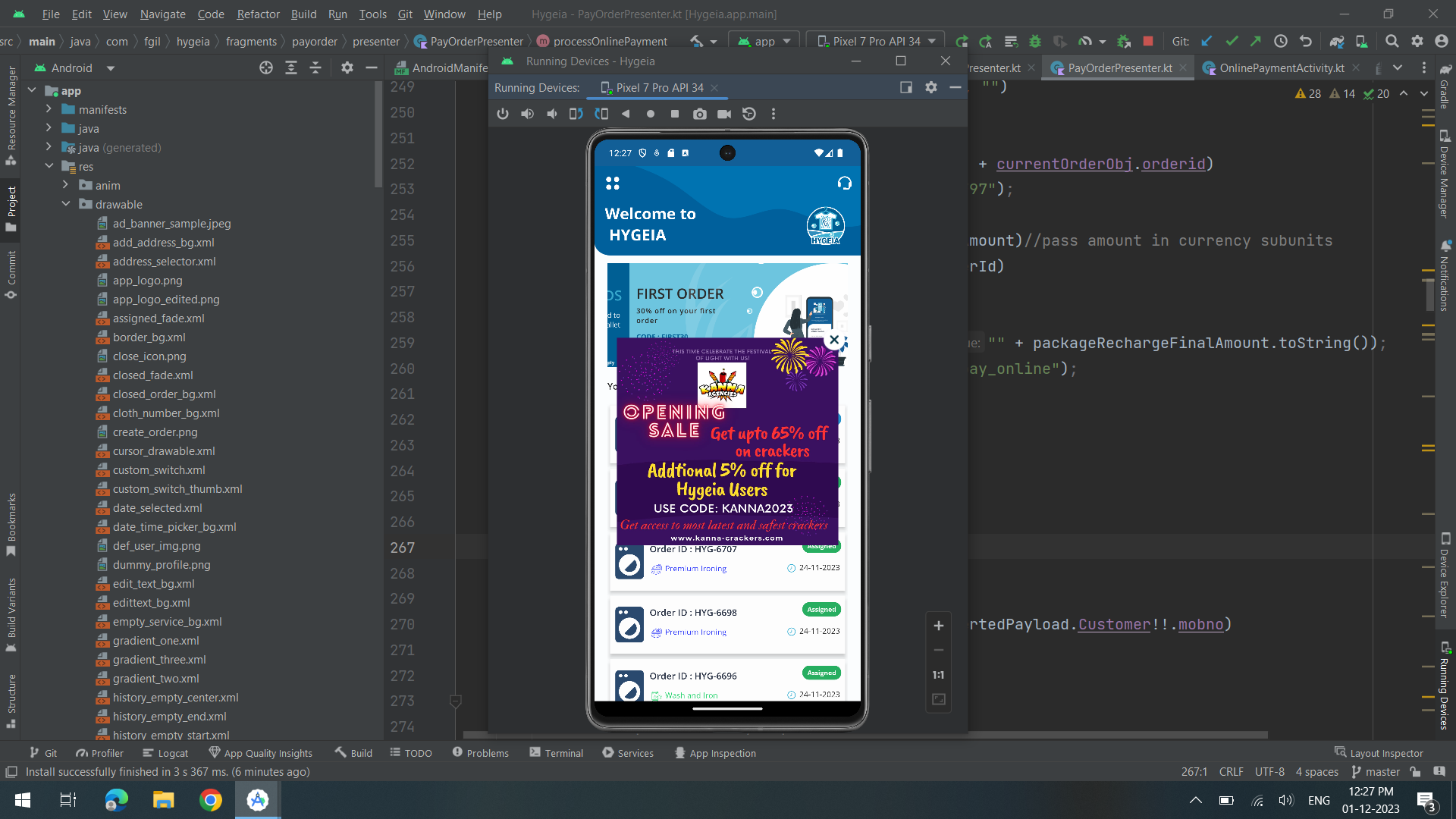Rotate the emulator left

coord(576,114)
